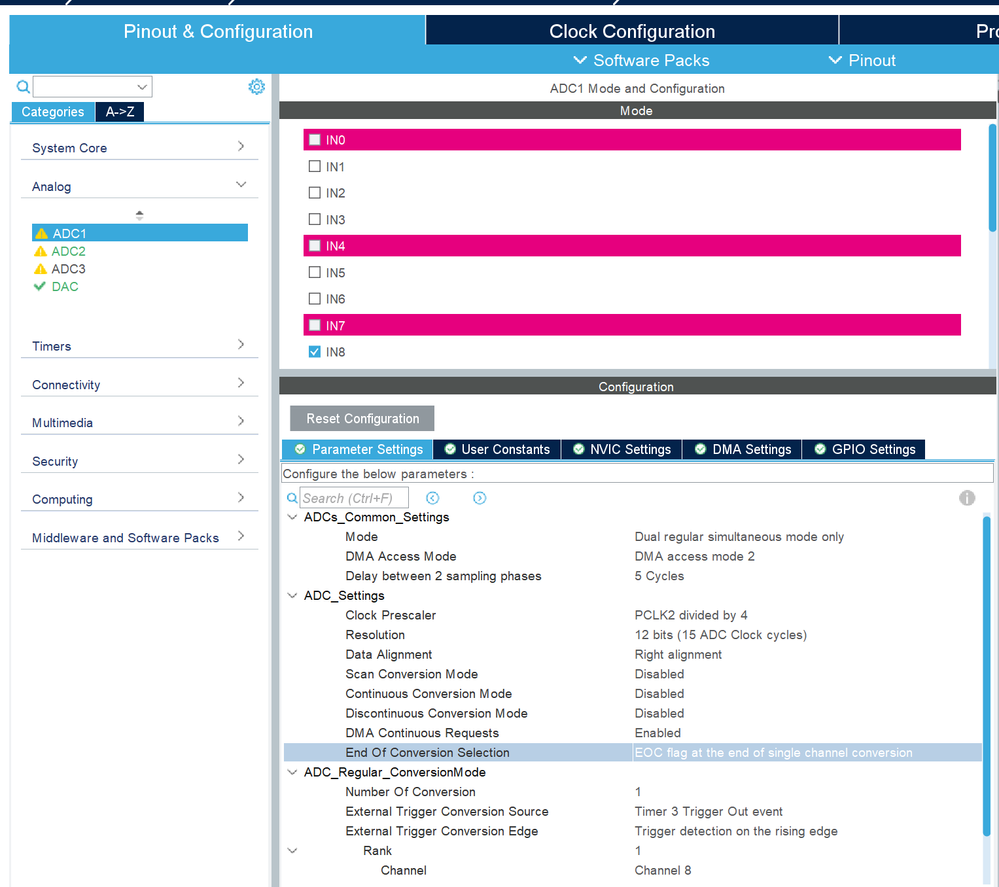This screenshot has height=887, width=999.
Task: Click the small sort arrows under Analog
Action: coord(140,215)
